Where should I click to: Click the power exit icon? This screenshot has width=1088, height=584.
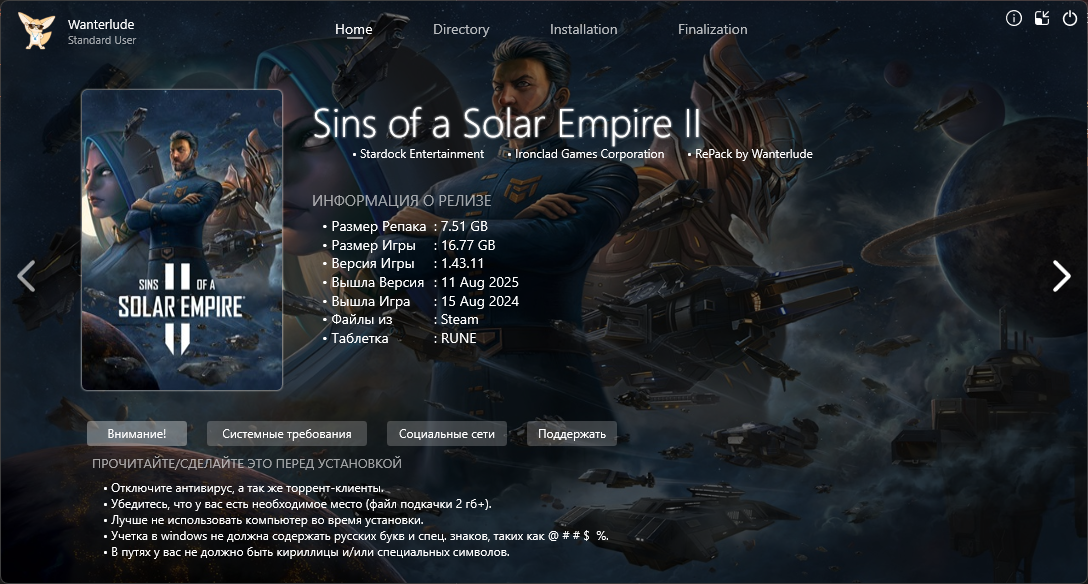point(1070,18)
